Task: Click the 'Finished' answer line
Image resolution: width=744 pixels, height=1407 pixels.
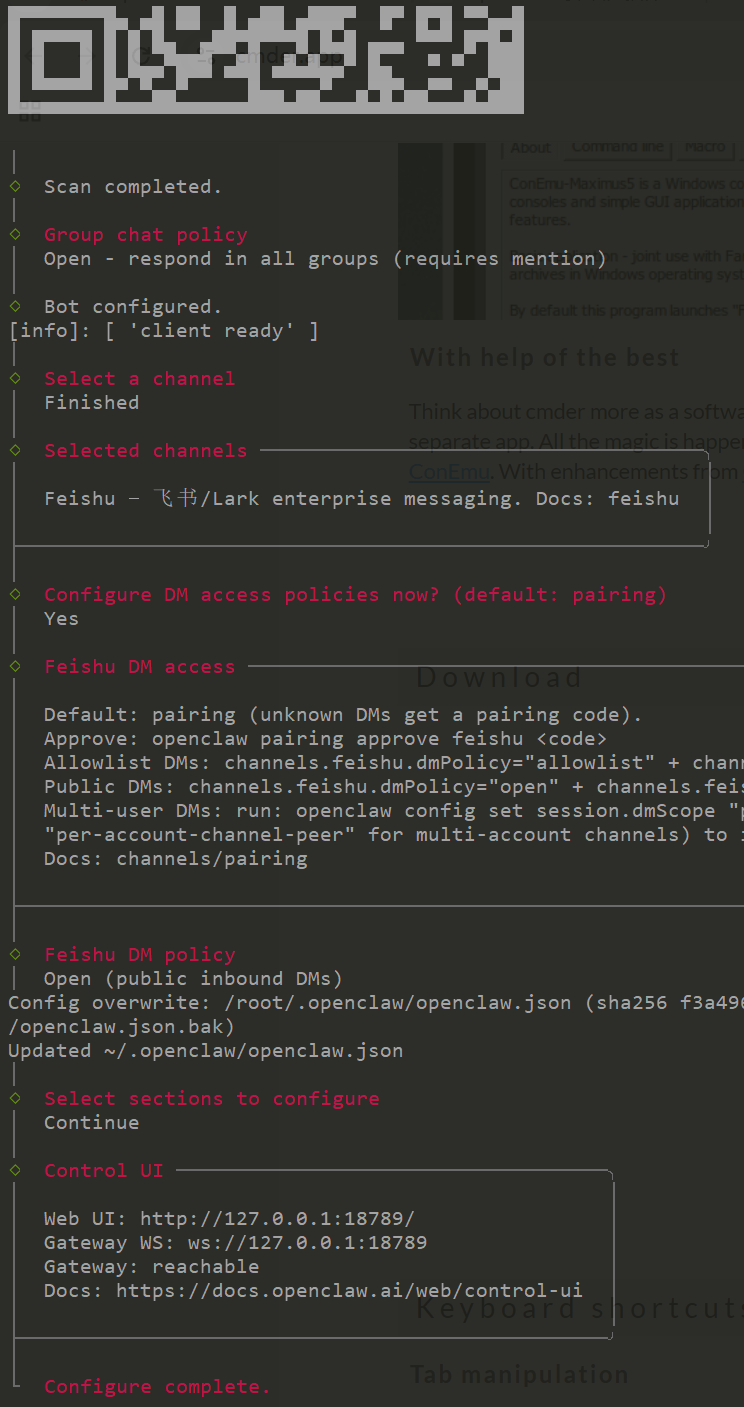Action: pos(91,403)
